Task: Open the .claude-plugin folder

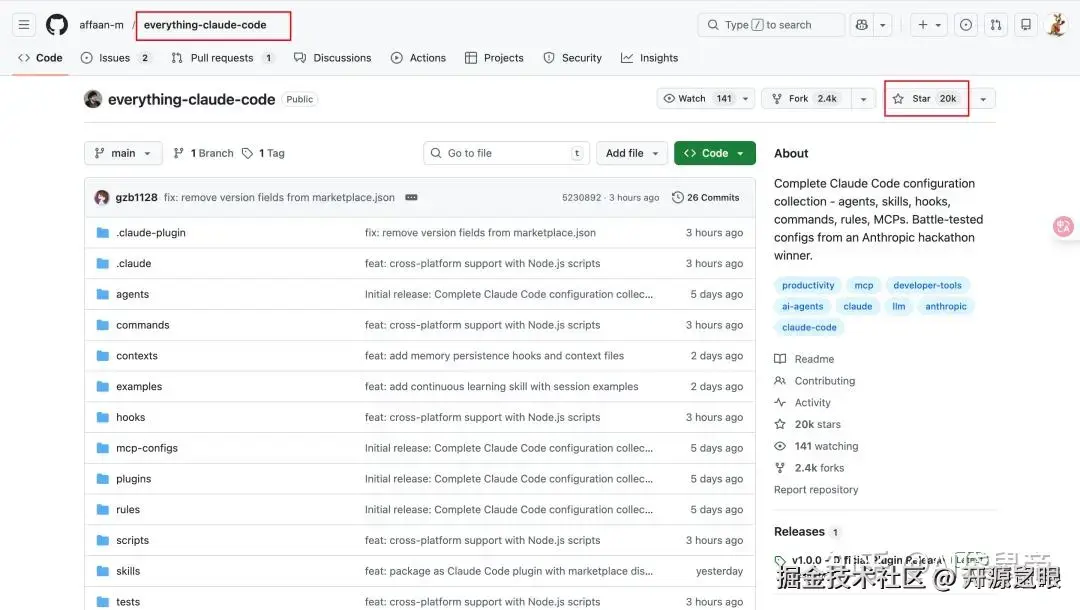Action: point(151,233)
